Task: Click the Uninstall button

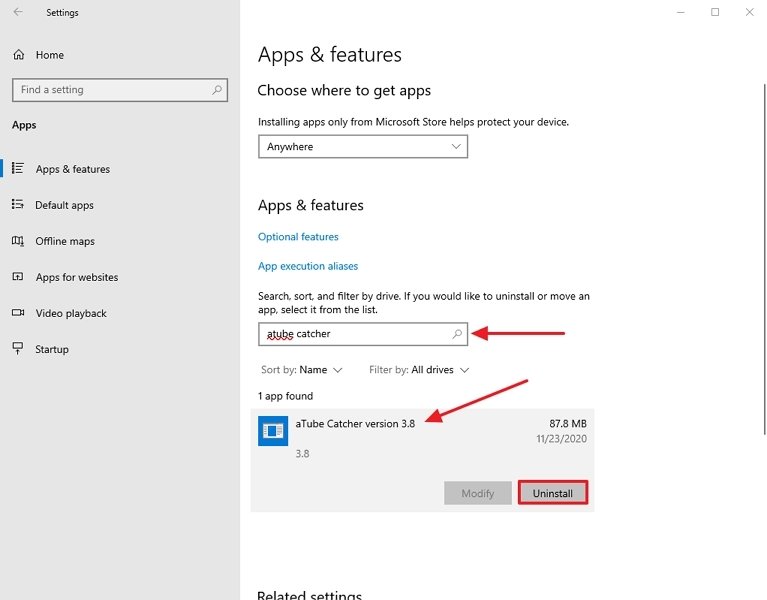Action: 552,493
